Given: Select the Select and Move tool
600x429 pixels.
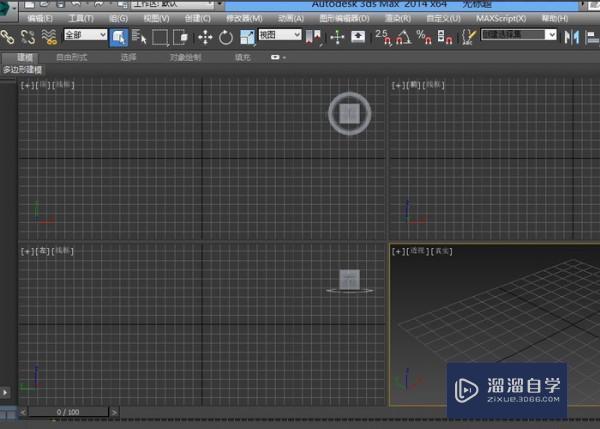Looking at the screenshot, I should coord(205,37).
